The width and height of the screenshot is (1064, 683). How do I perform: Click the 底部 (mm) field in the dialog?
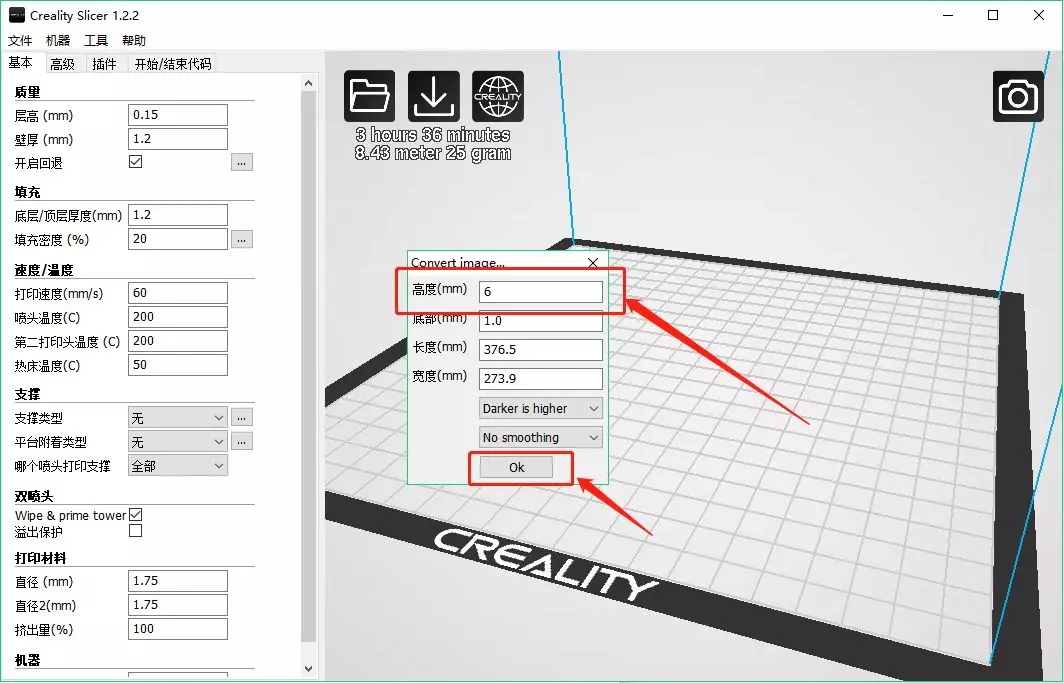click(x=541, y=321)
